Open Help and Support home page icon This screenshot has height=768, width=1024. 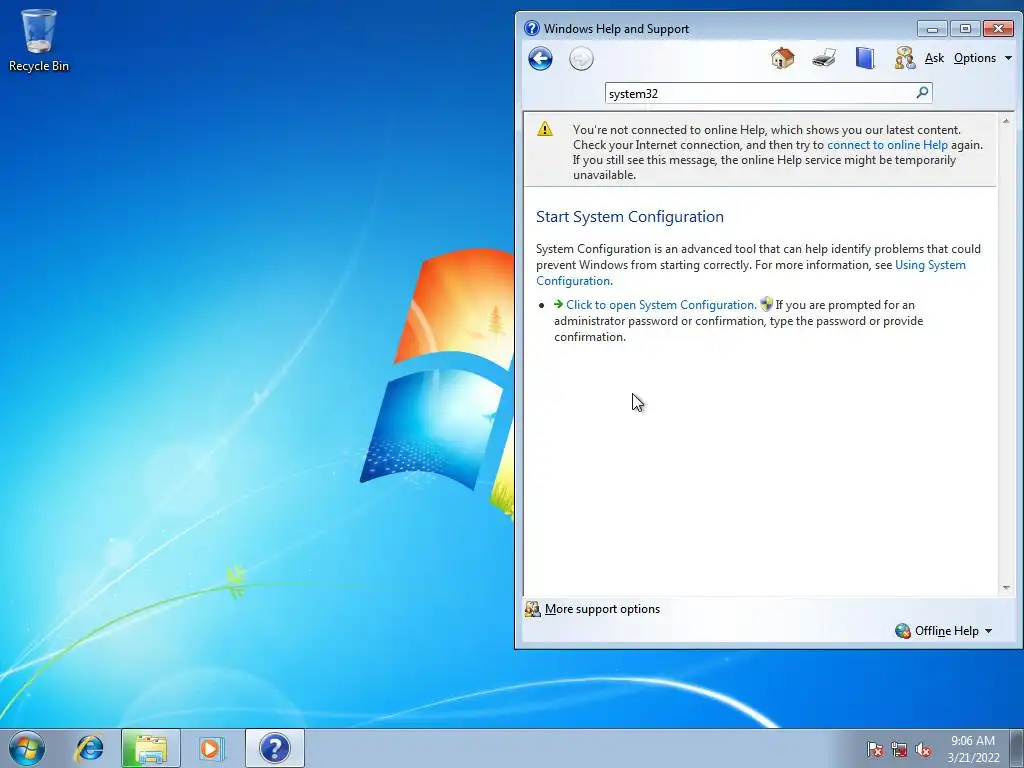click(782, 58)
